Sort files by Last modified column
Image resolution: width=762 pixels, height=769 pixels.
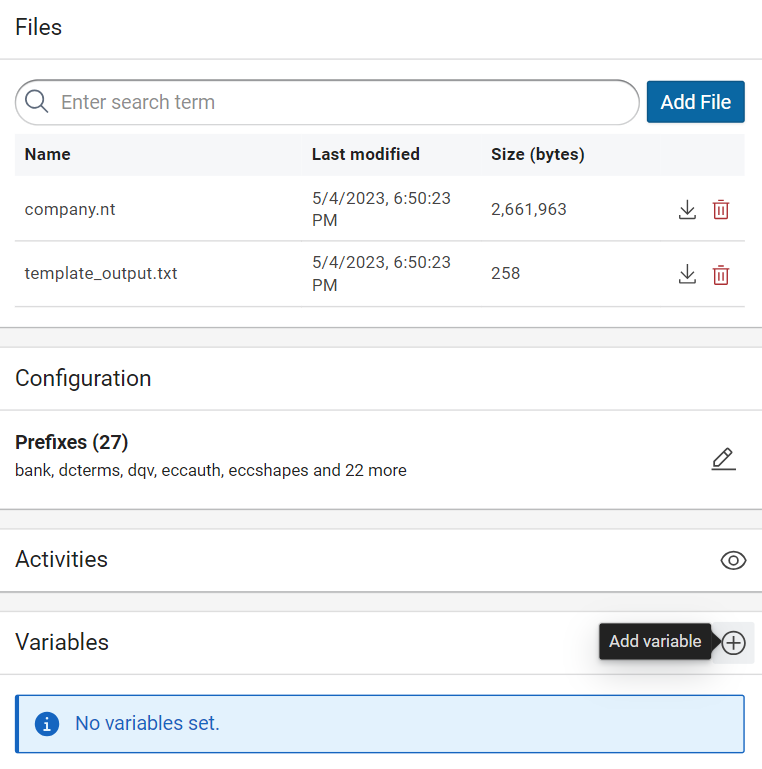365,154
